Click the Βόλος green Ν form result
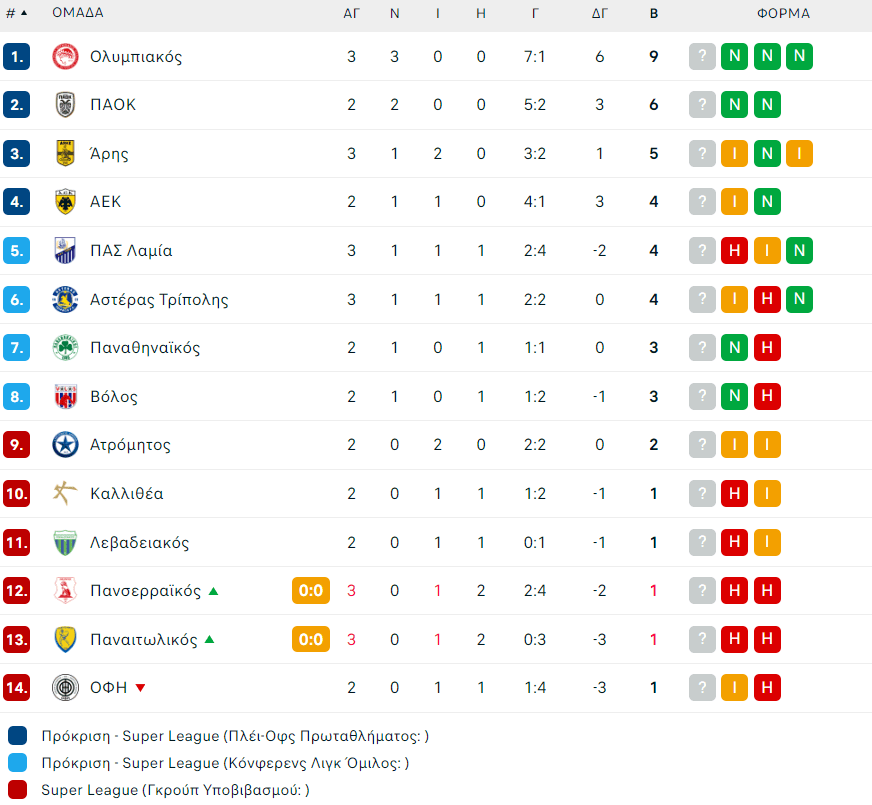This screenshot has width=872, height=805. pos(735,397)
